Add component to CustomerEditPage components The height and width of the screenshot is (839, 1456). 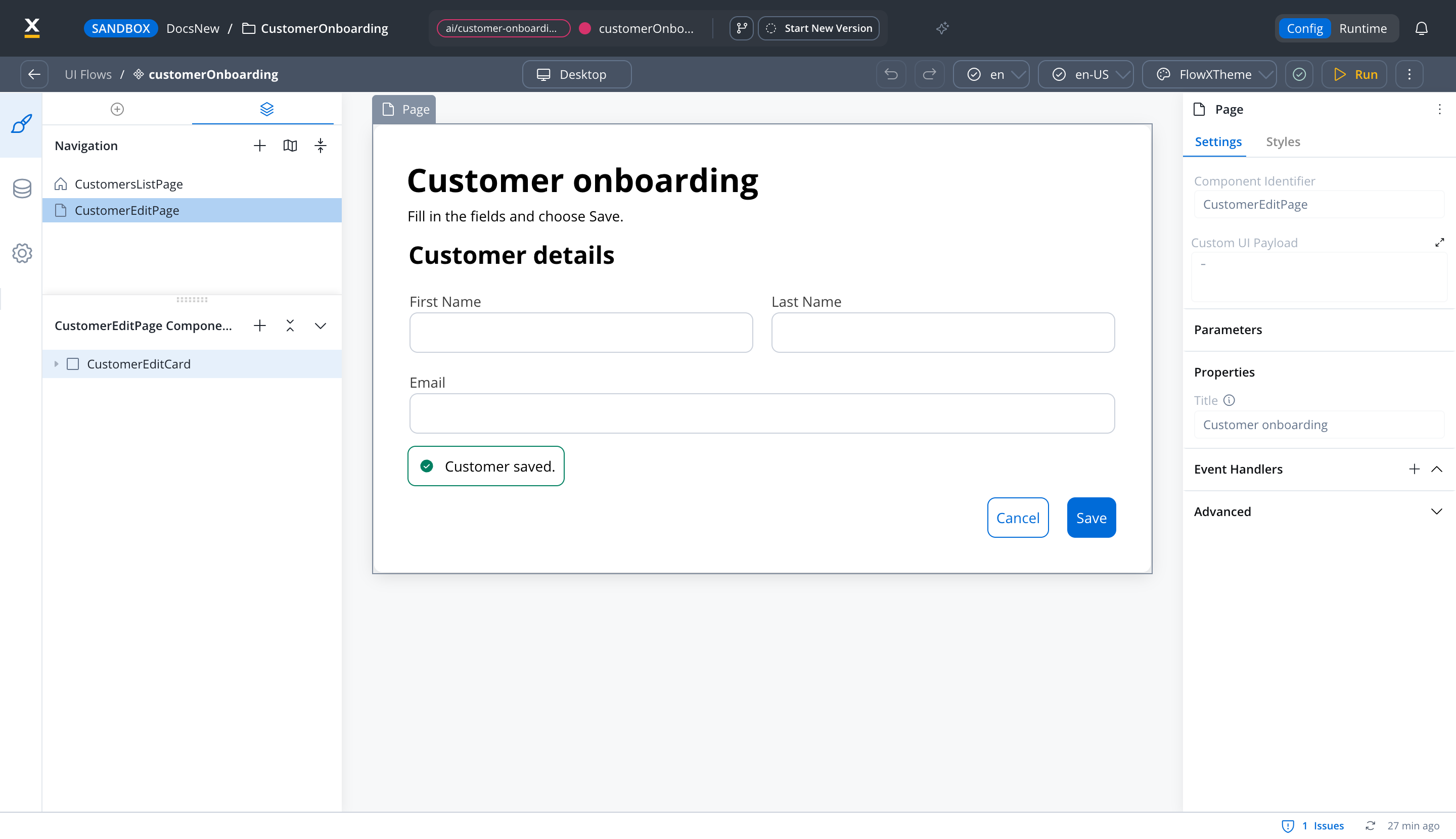[x=260, y=325]
